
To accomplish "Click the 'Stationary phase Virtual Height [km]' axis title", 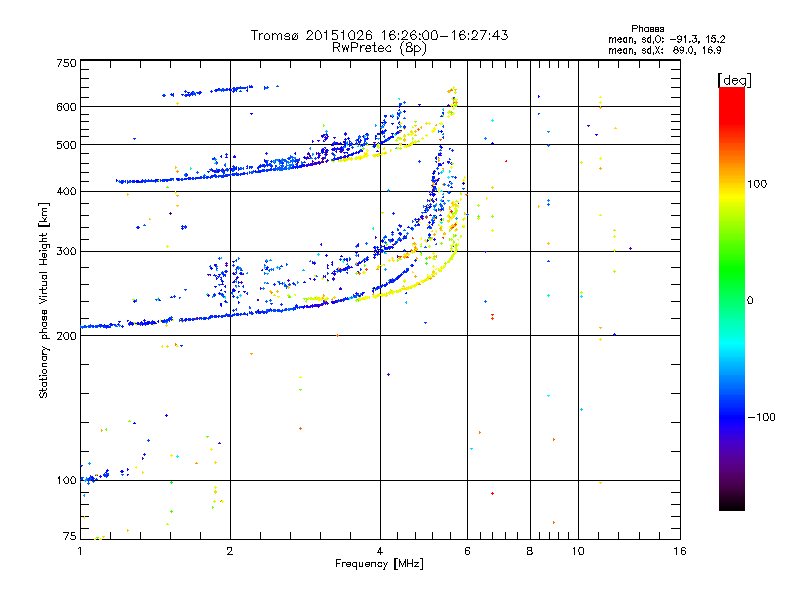I will coord(43,300).
